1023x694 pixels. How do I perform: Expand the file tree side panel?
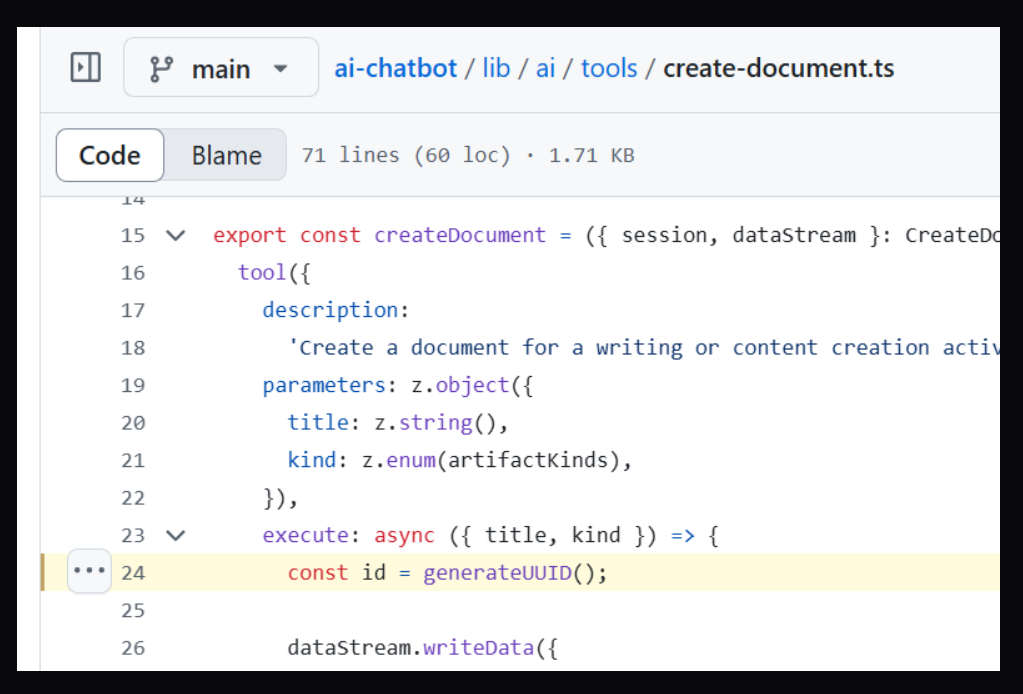coord(85,68)
